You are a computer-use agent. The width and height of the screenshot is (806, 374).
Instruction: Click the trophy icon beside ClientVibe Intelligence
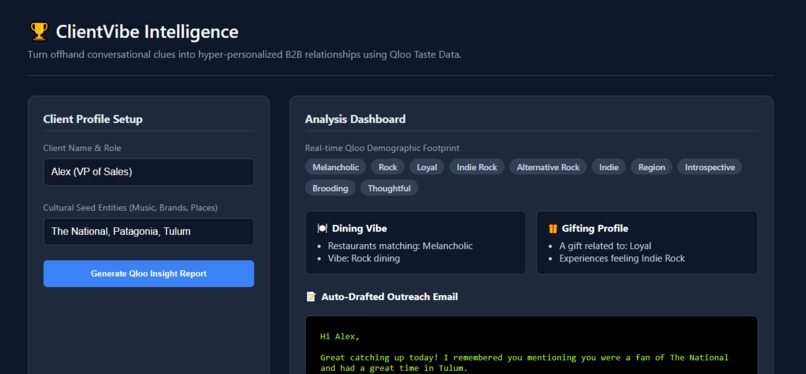[x=39, y=31]
